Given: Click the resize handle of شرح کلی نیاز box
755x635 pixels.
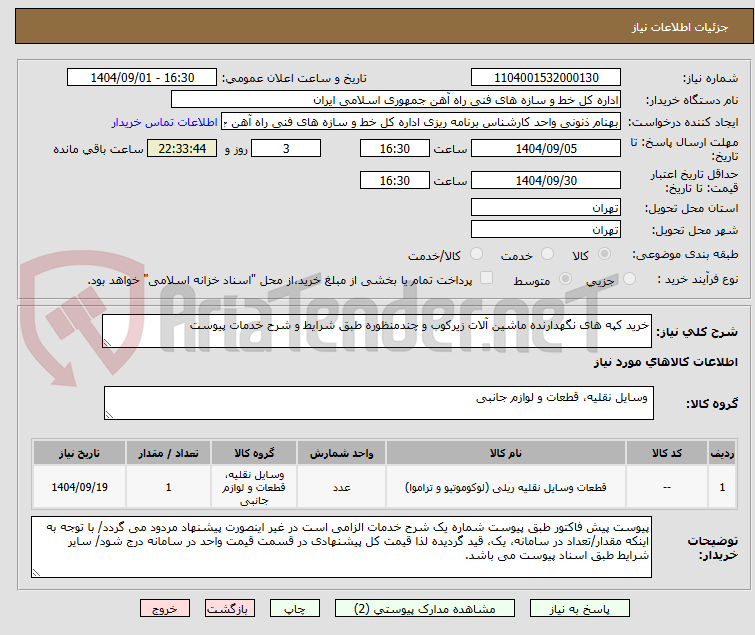Looking at the screenshot, I should click(107, 343).
